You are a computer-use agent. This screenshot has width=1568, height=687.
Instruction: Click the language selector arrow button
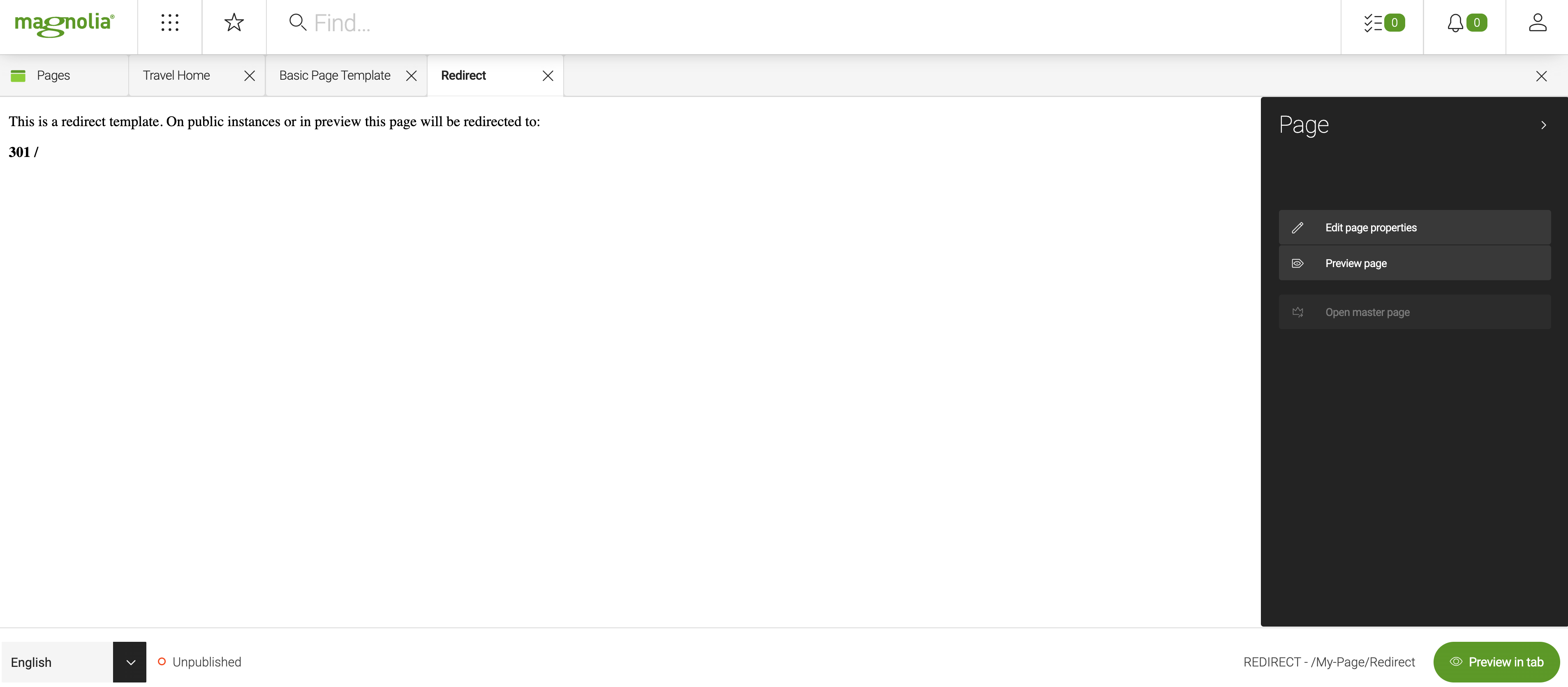click(129, 661)
